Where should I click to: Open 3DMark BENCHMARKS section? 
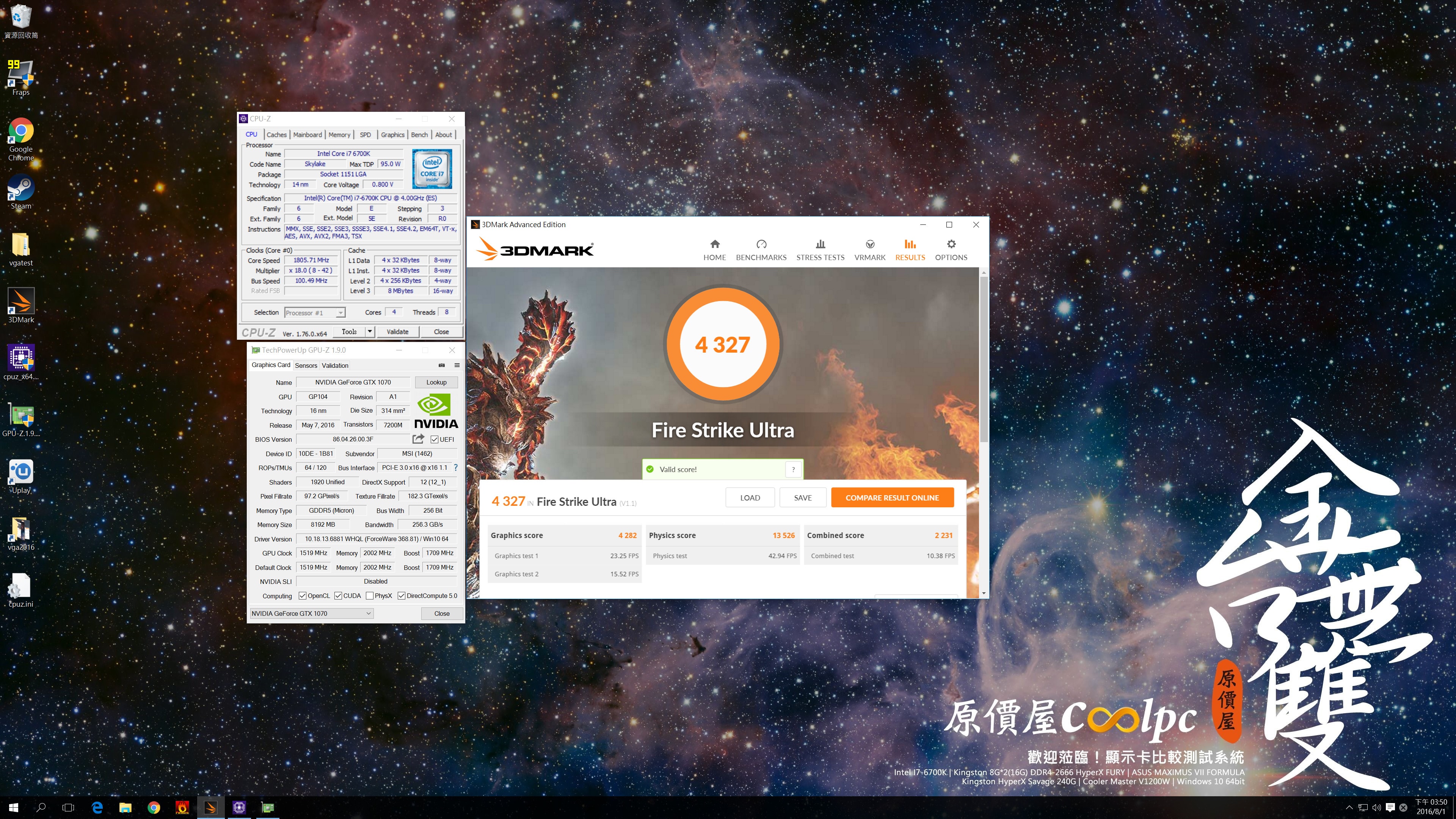pos(761,250)
